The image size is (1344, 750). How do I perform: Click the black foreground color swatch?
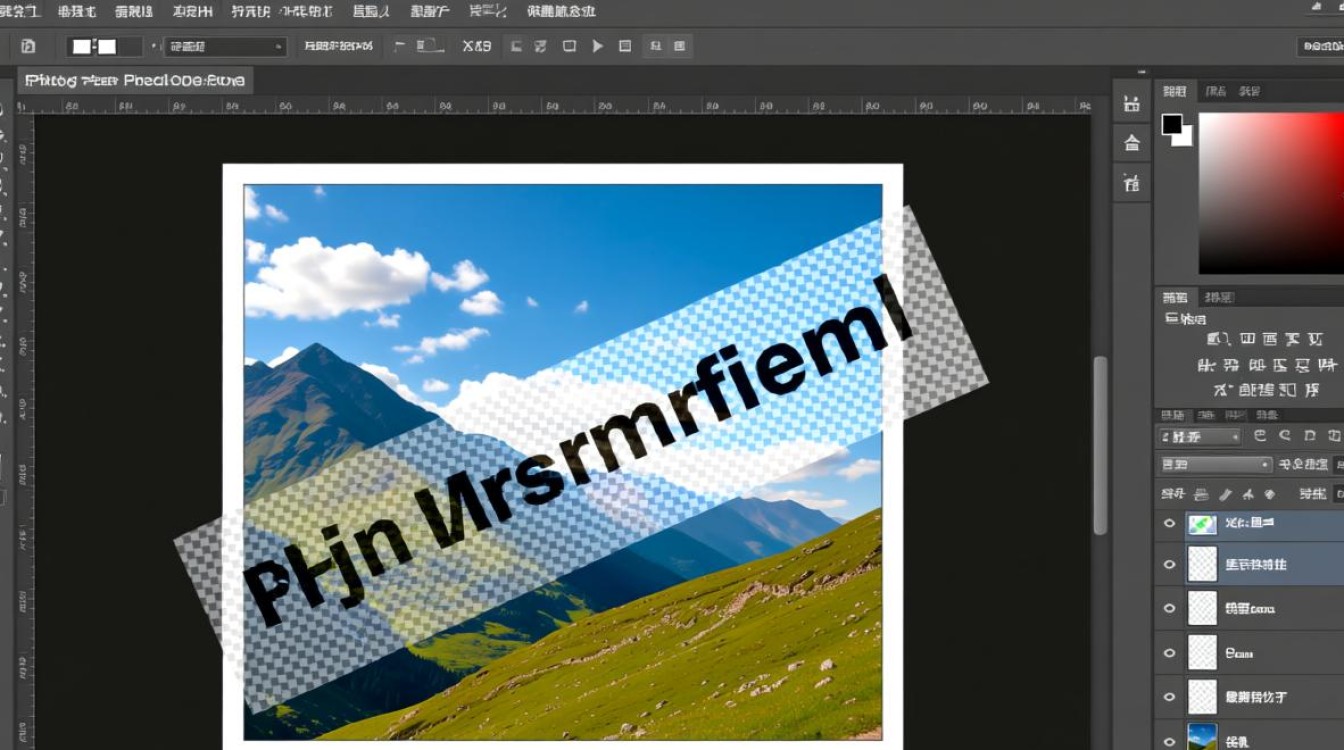[1172, 125]
